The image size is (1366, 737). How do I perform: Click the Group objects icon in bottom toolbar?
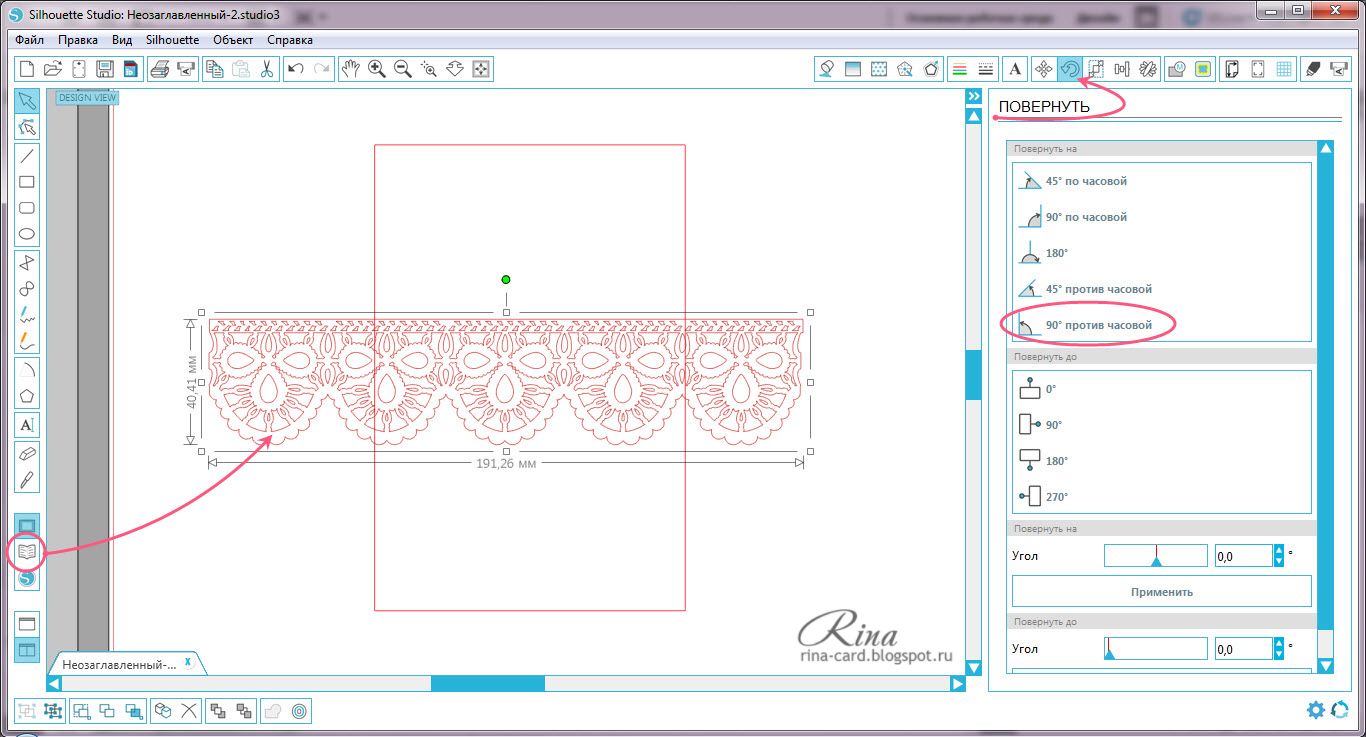pos(27,711)
